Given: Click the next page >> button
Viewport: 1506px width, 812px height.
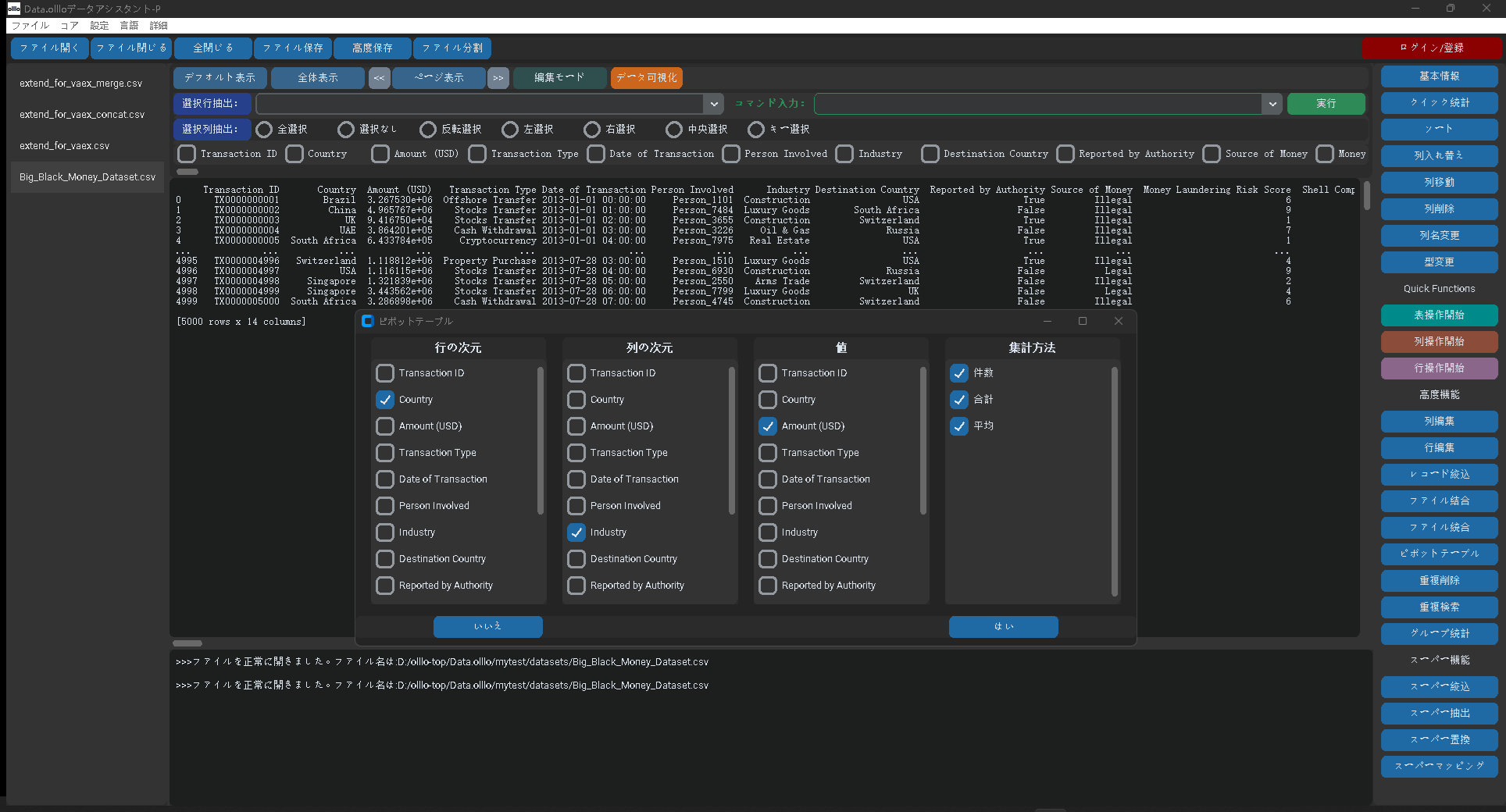Looking at the screenshot, I should 498,78.
